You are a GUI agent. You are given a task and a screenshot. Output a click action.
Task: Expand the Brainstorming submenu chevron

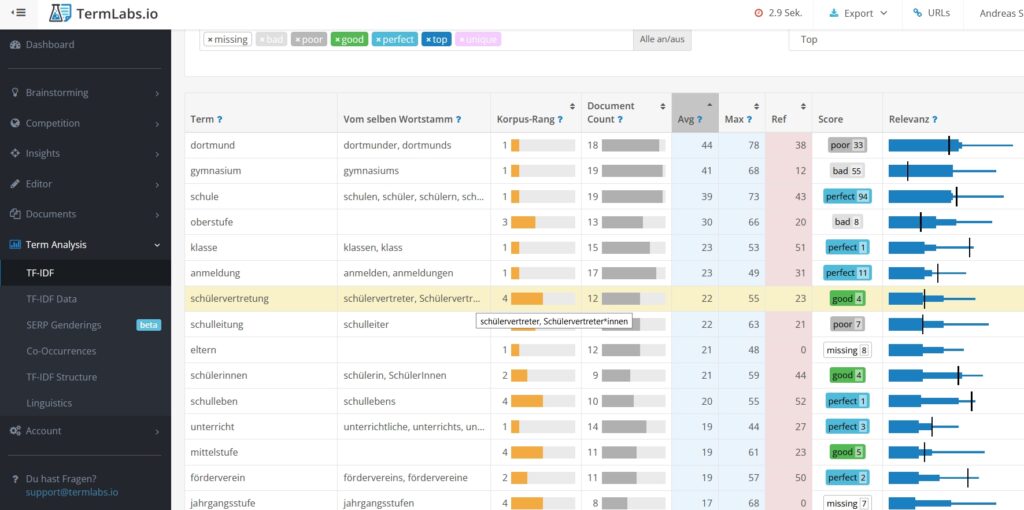157,93
